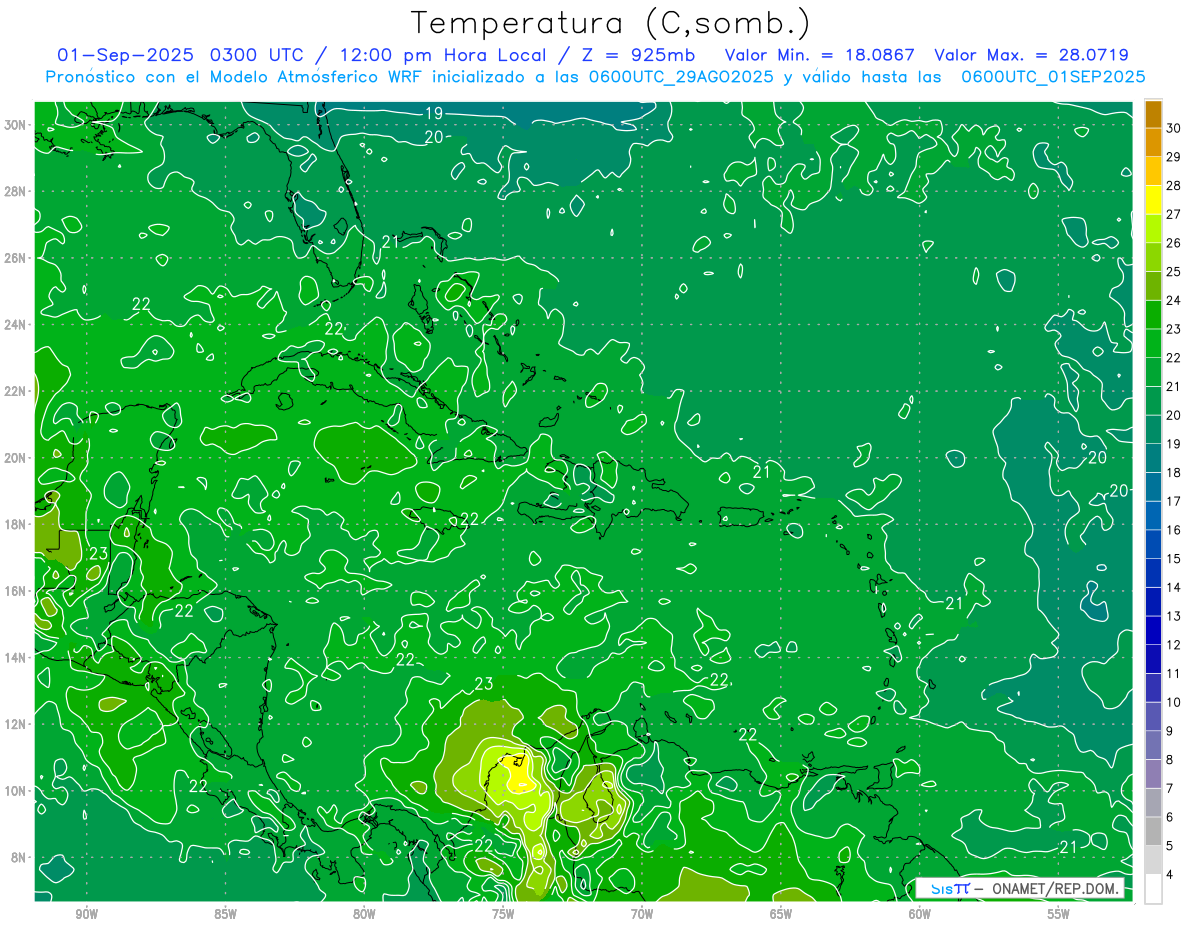
Task: Click the 'Temperatura (C,somb.)' chart title
Action: pos(611,23)
